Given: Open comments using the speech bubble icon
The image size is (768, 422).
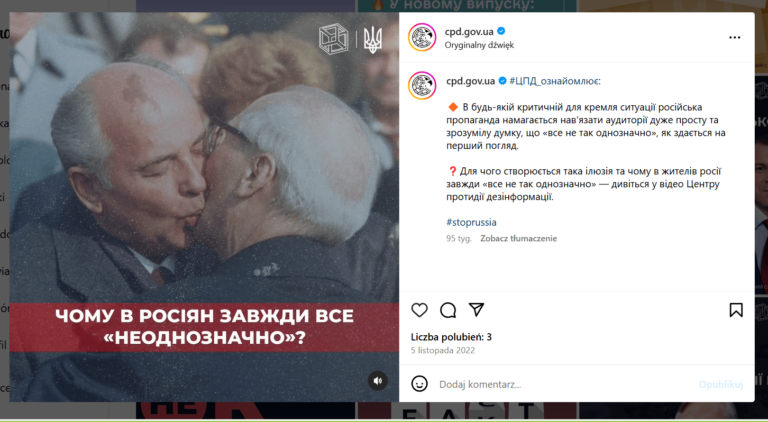Looking at the screenshot, I should (x=448, y=310).
